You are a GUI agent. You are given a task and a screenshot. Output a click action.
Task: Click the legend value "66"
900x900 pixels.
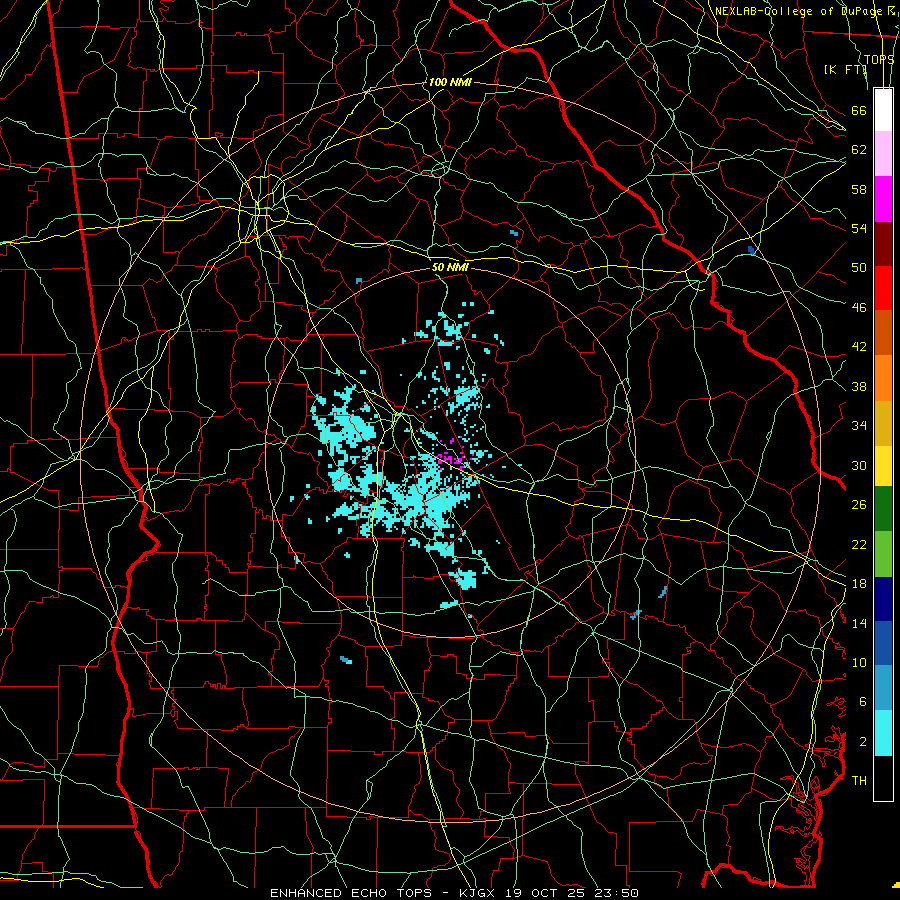point(859,110)
